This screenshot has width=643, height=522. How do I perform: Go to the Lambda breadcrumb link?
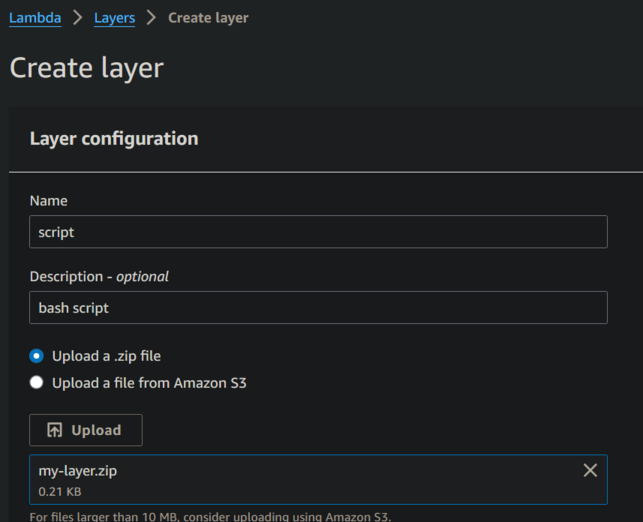point(35,17)
